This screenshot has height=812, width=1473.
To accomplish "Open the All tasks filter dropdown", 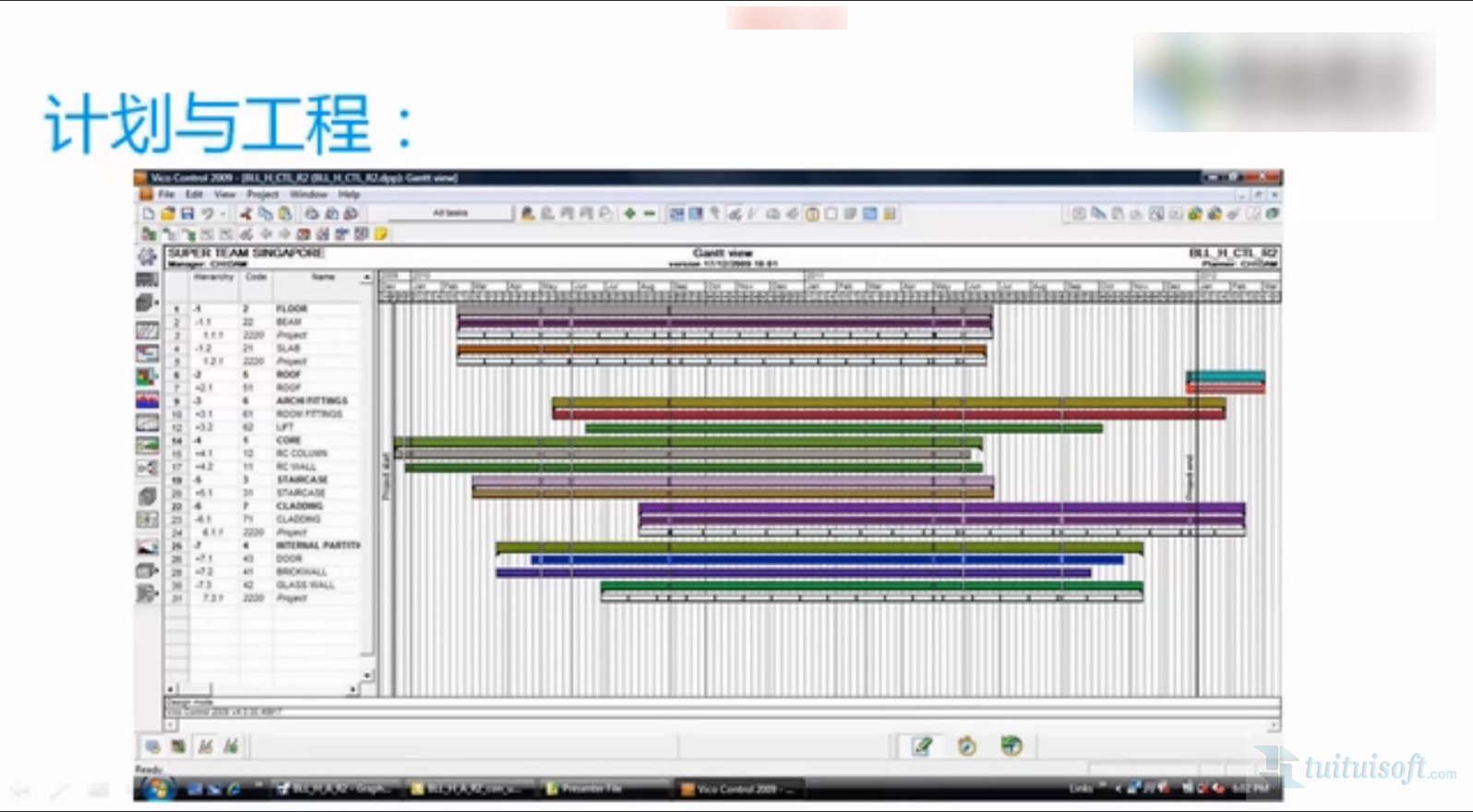I will (450, 213).
